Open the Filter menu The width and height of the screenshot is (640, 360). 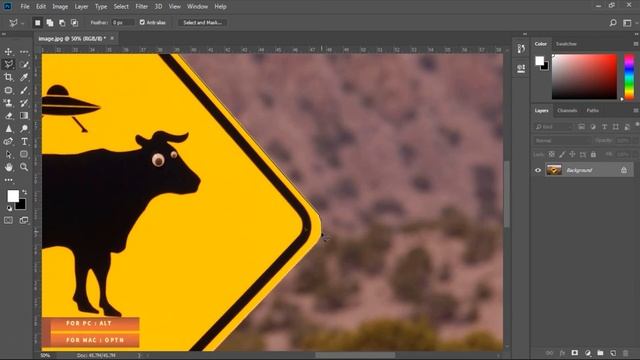(142, 7)
